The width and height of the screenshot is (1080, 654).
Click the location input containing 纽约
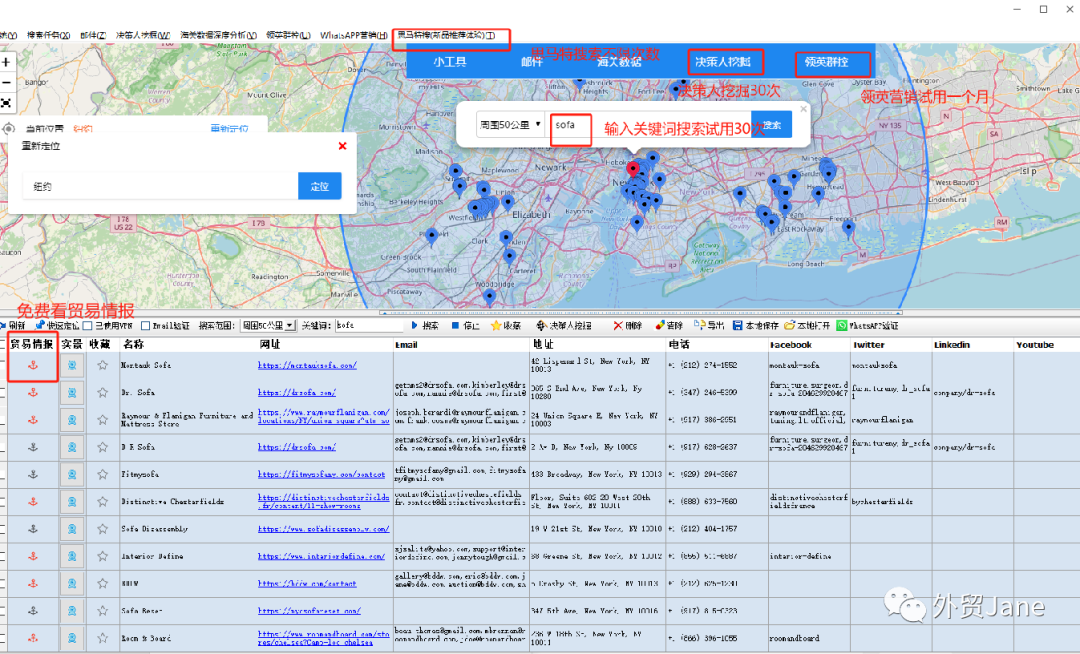[160, 187]
